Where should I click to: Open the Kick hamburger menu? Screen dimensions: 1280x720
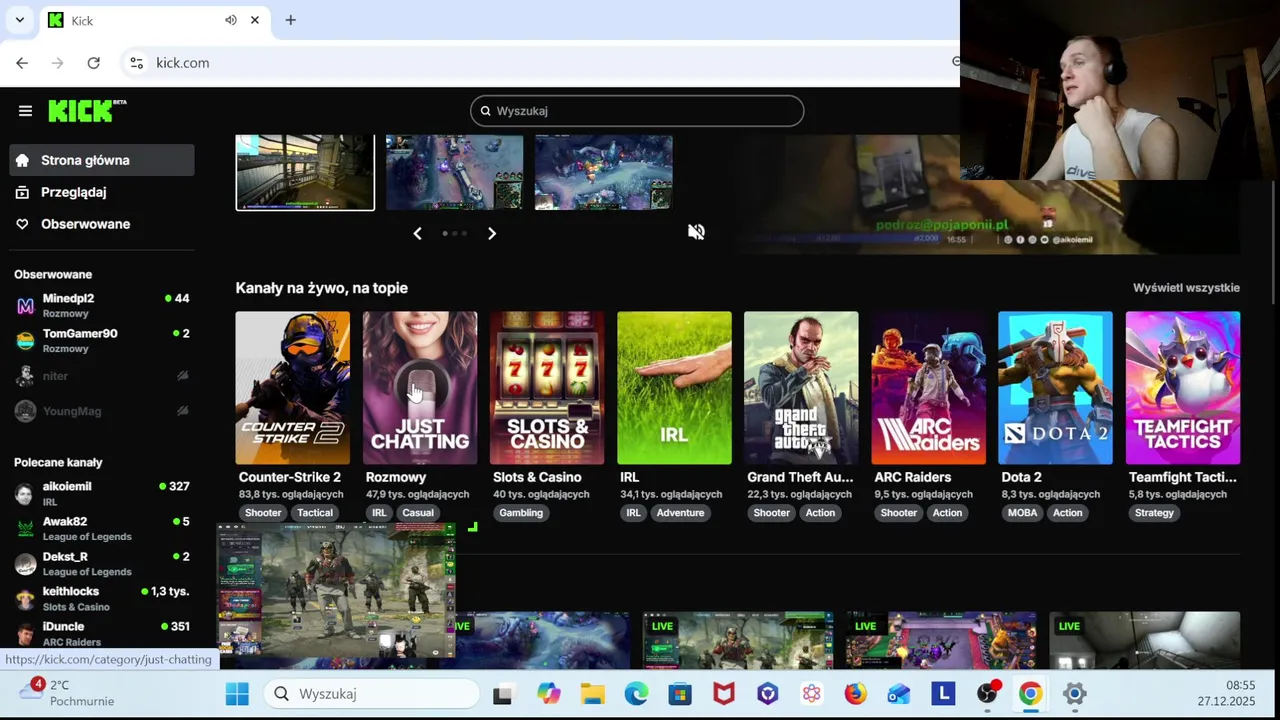click(25, 111)
